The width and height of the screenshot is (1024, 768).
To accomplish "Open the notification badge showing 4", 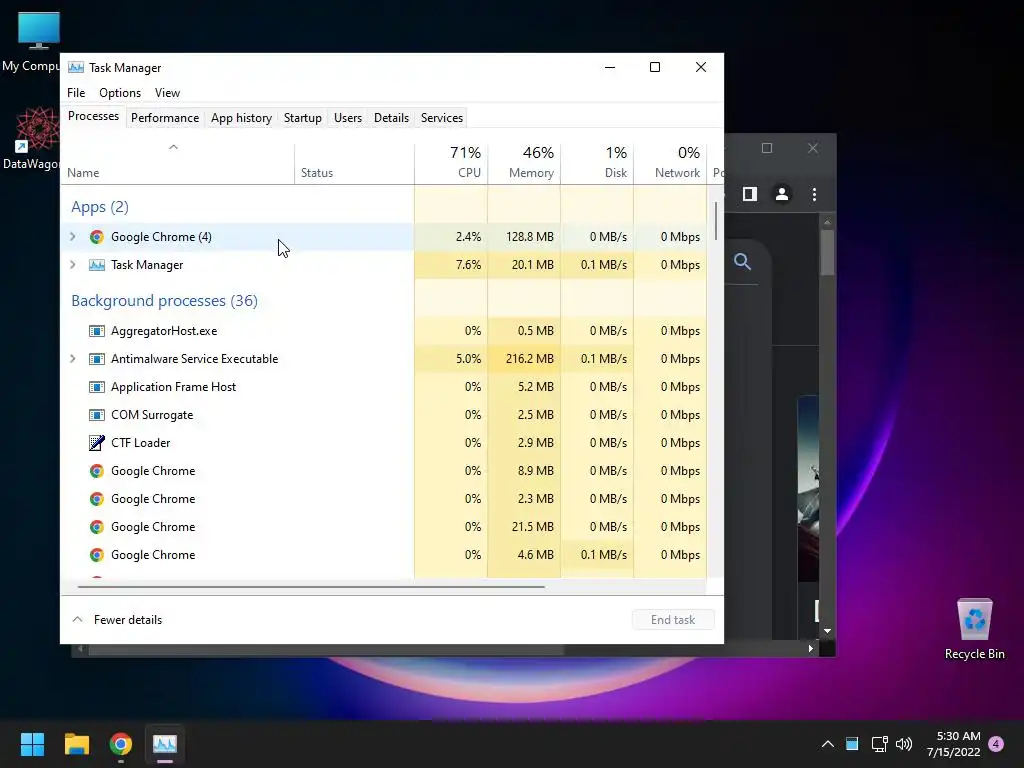I will 996,744.
